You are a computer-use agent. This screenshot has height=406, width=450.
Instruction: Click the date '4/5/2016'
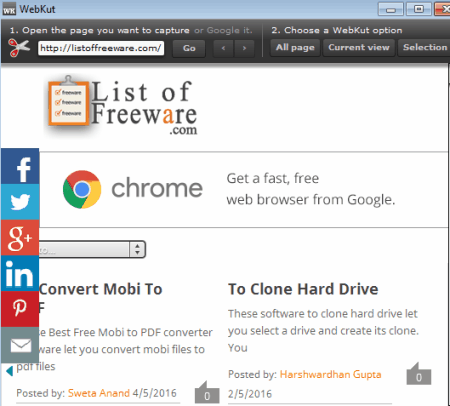tap(155, 393)
